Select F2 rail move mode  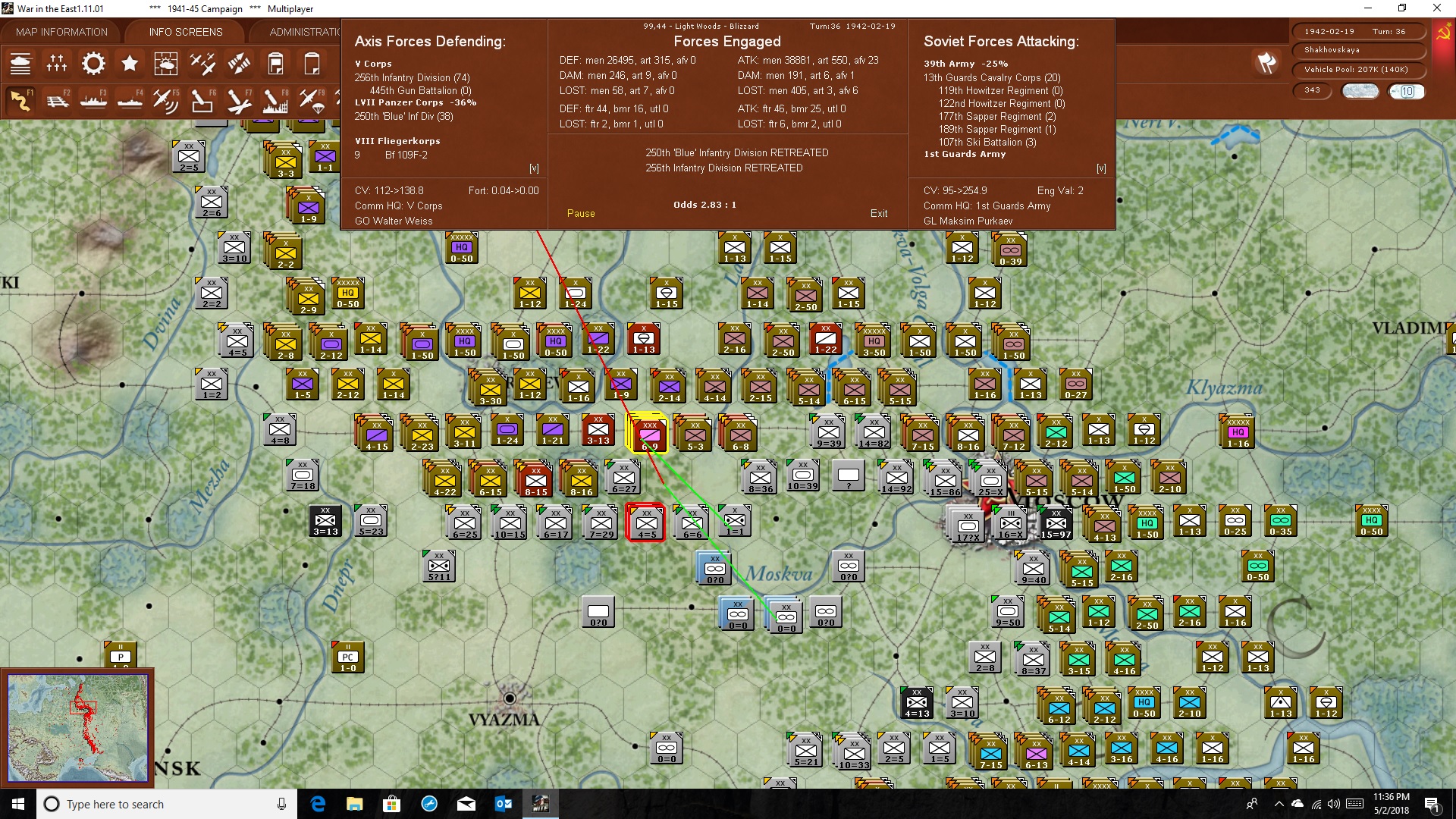57,100
